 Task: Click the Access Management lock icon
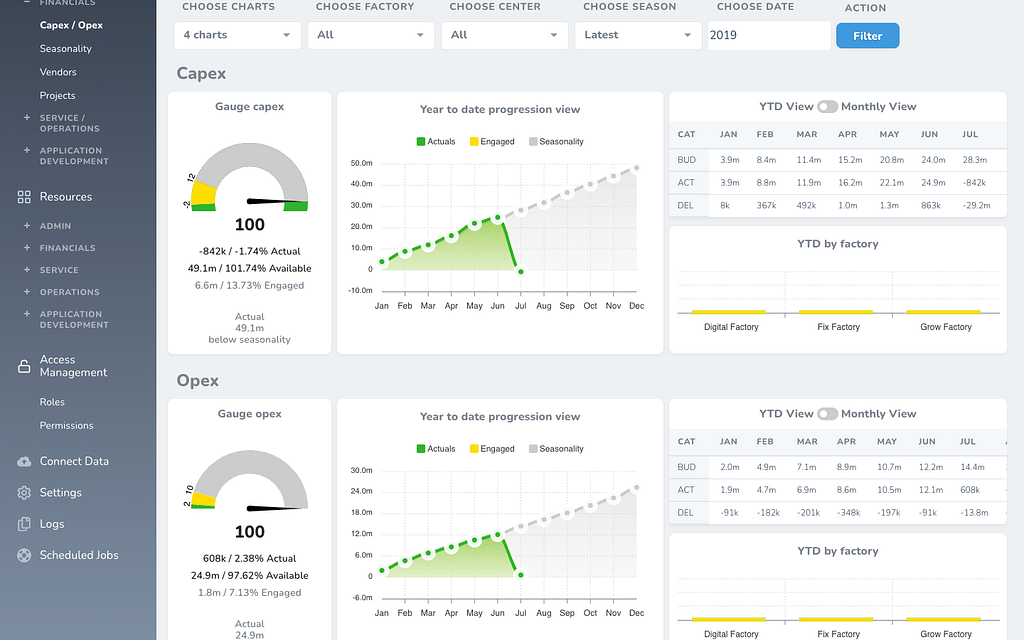click(24, 366)
